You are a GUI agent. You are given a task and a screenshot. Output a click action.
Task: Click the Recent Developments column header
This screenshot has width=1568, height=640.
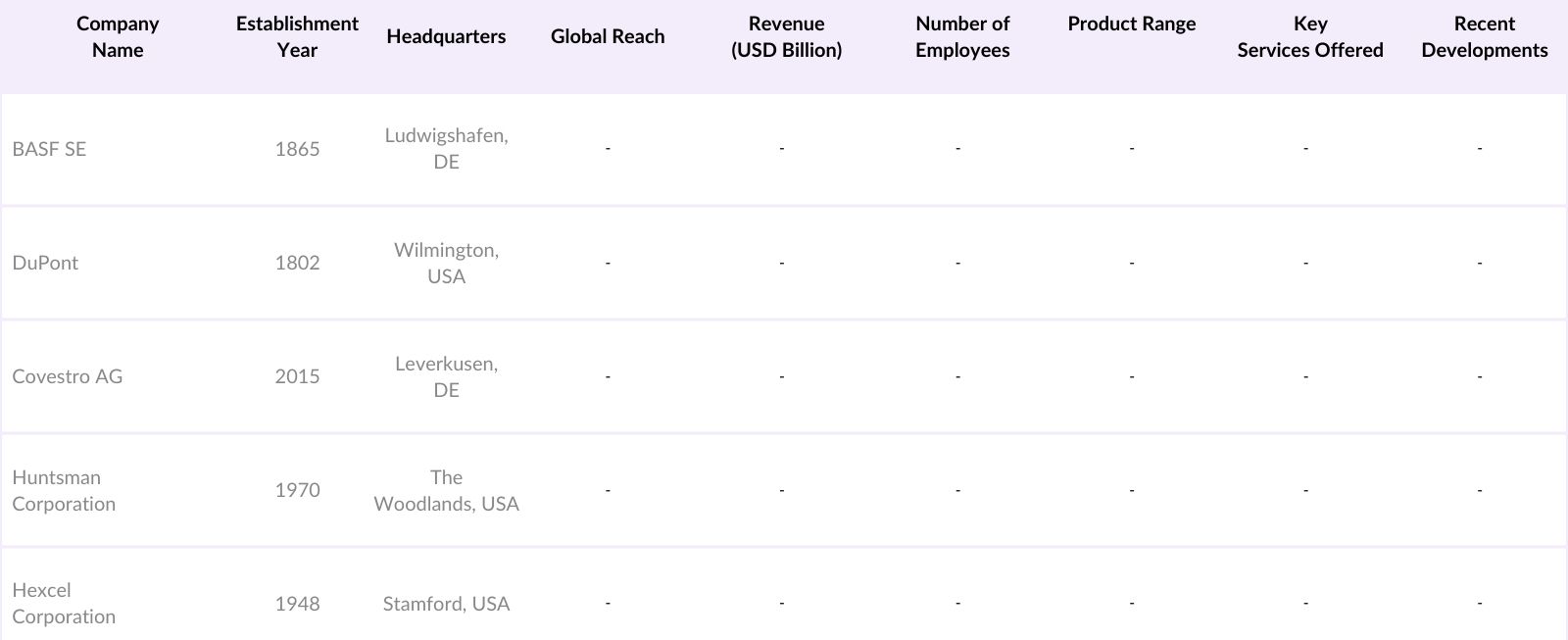(x=1485, y=36)
